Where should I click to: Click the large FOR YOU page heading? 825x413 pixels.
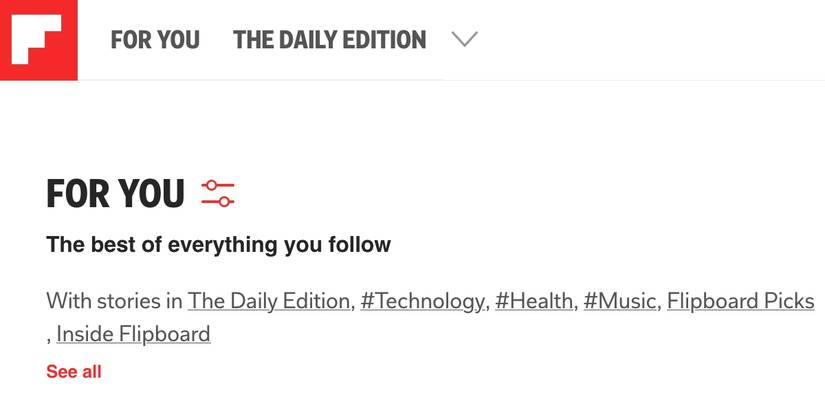(x=116, y=194)
